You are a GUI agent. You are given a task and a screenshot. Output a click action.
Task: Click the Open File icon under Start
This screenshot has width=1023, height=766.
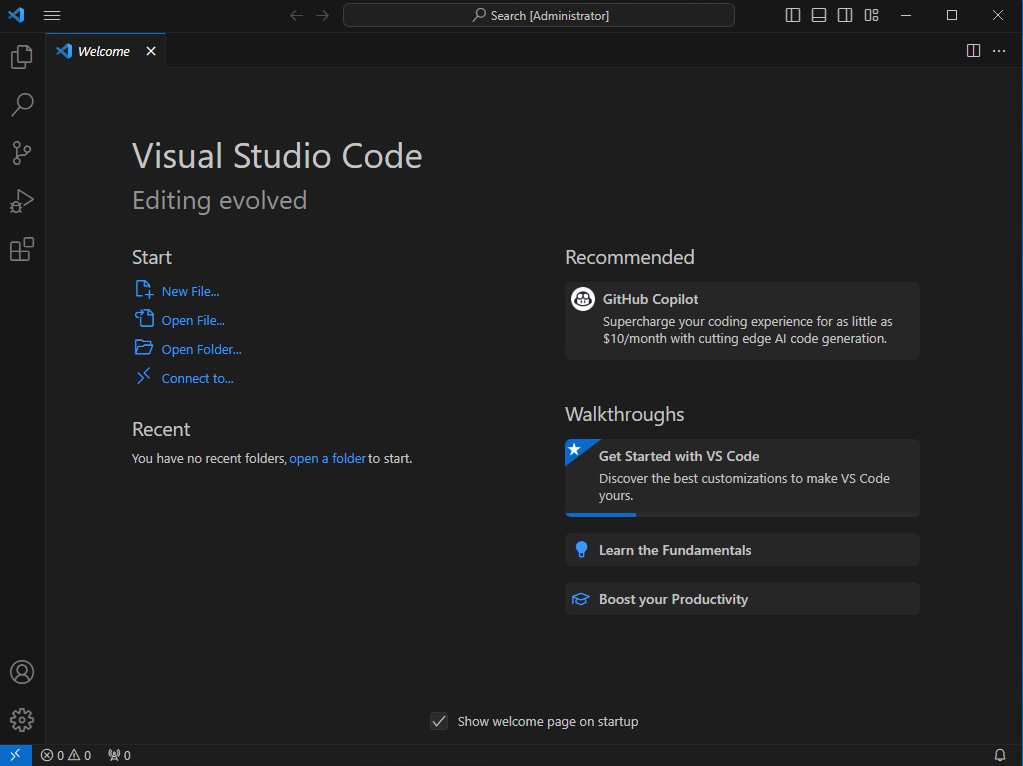(144, 318)
